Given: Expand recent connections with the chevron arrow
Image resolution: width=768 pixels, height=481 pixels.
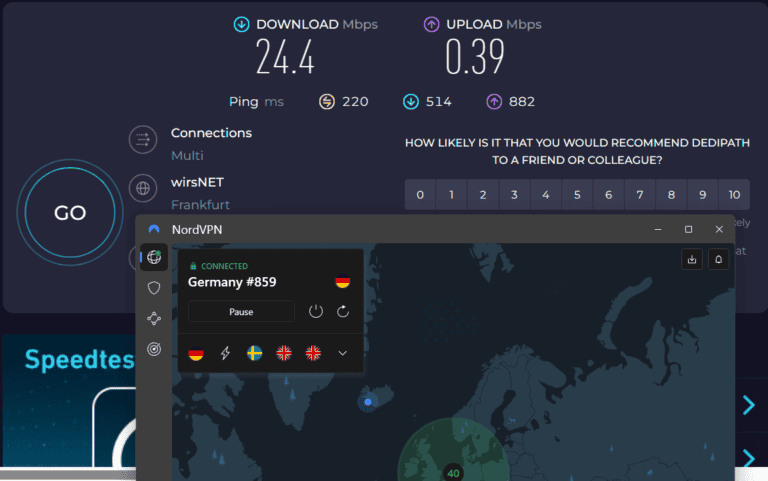Looking at the screenshot, I should (343, 353).
